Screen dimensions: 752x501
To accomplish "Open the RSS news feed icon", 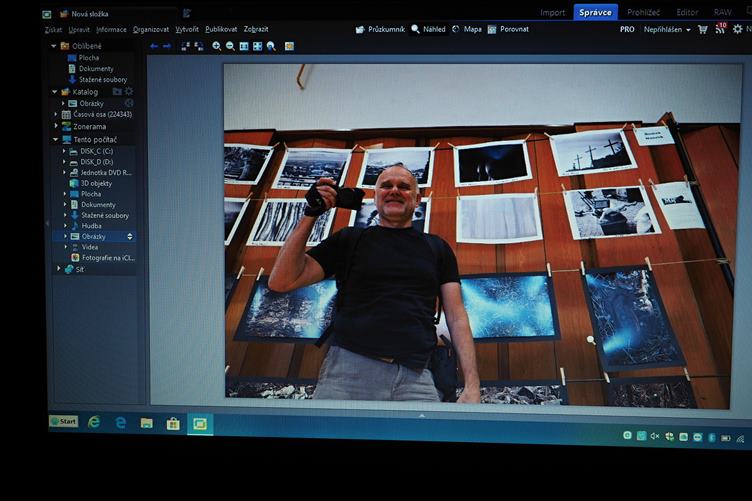I will click(720, 29).
